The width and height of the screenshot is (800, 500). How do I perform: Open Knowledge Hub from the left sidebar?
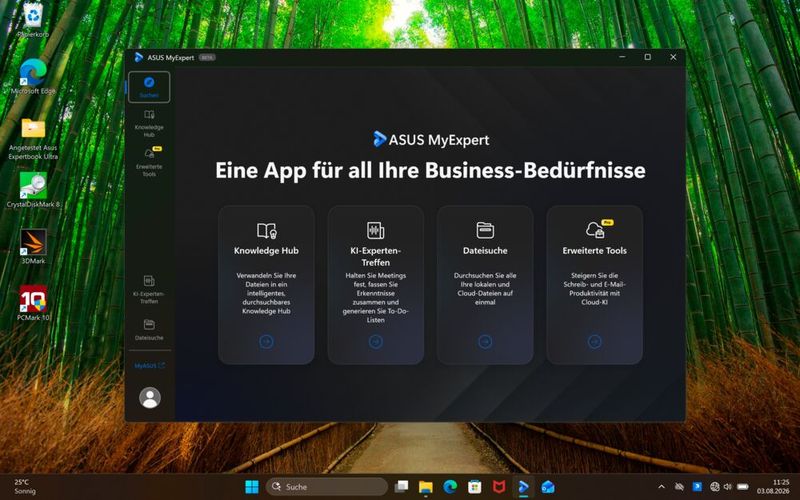[x=149, y=123]
